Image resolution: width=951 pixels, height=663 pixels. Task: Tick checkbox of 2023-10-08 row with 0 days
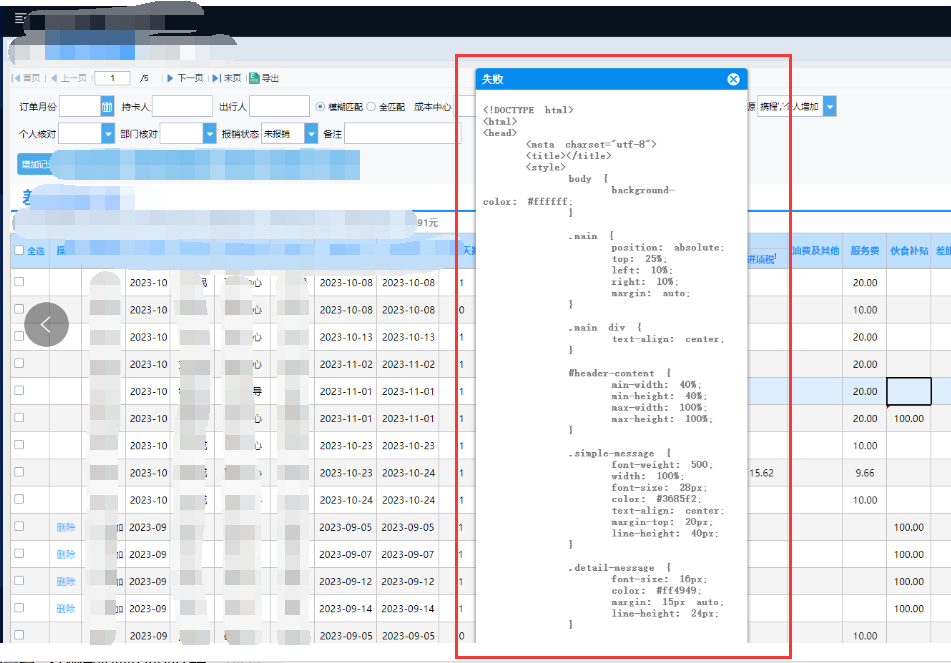coord(19,309)
